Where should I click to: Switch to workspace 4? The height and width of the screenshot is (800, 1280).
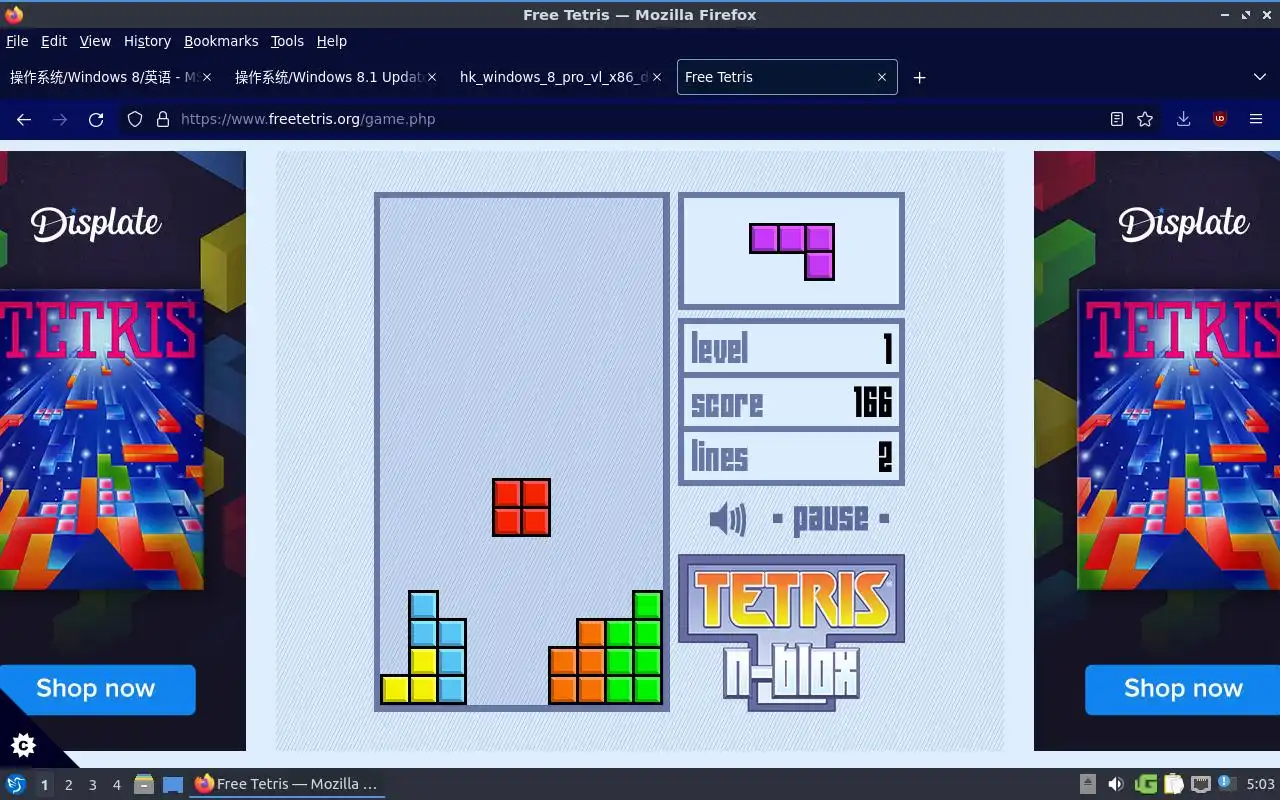(116, 785)
